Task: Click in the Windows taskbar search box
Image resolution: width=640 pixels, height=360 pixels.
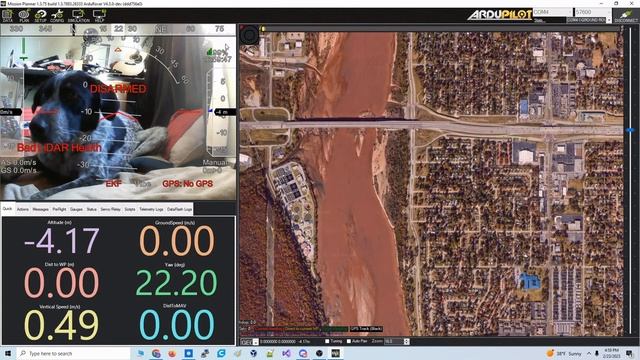Action: (x=74, y=353)
